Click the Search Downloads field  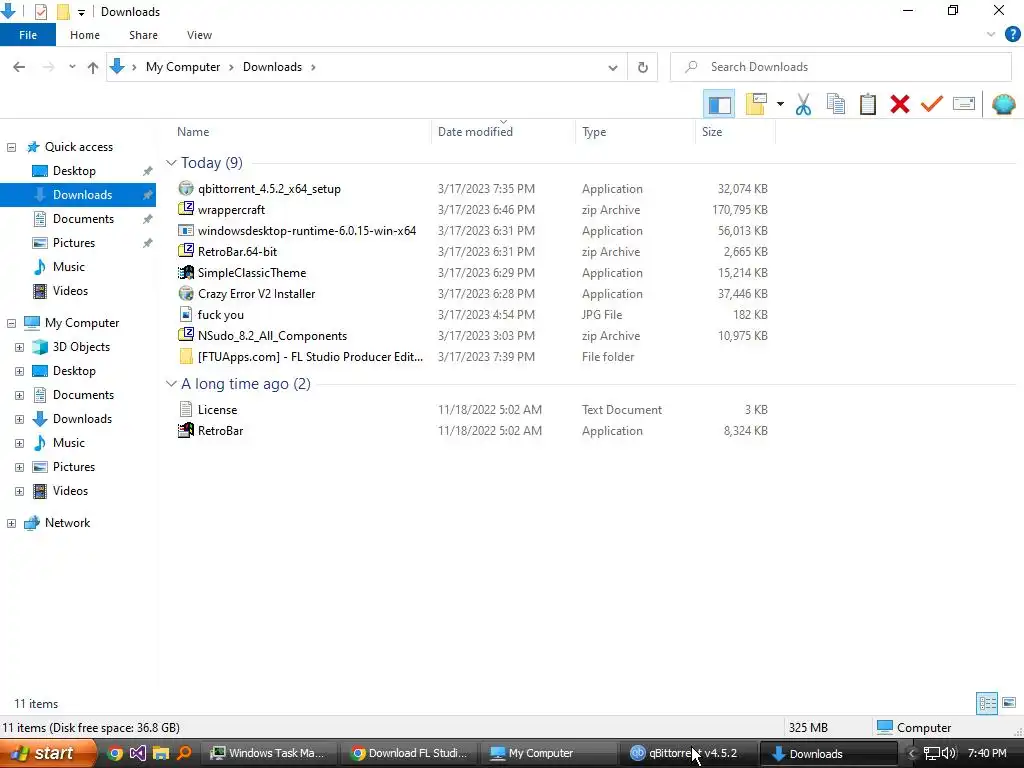point(840,67)
